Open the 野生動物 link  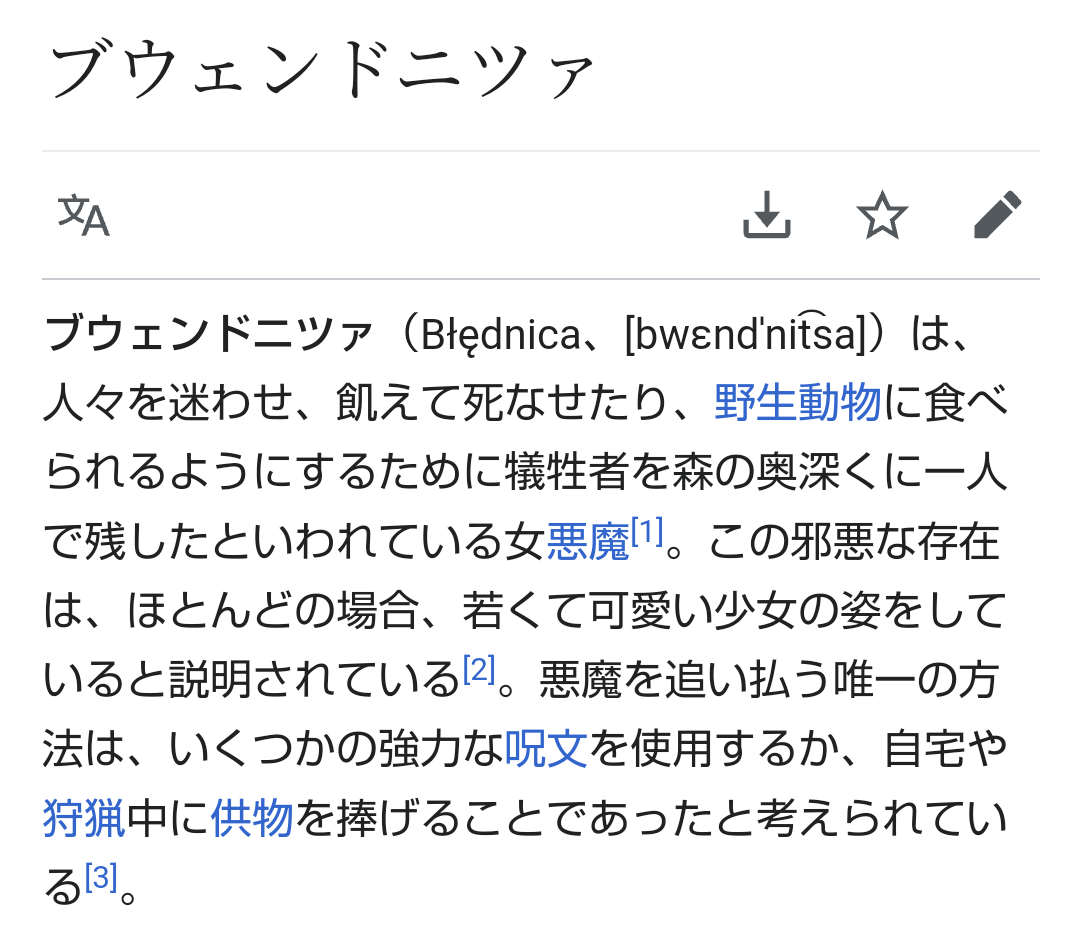(797, 403)
